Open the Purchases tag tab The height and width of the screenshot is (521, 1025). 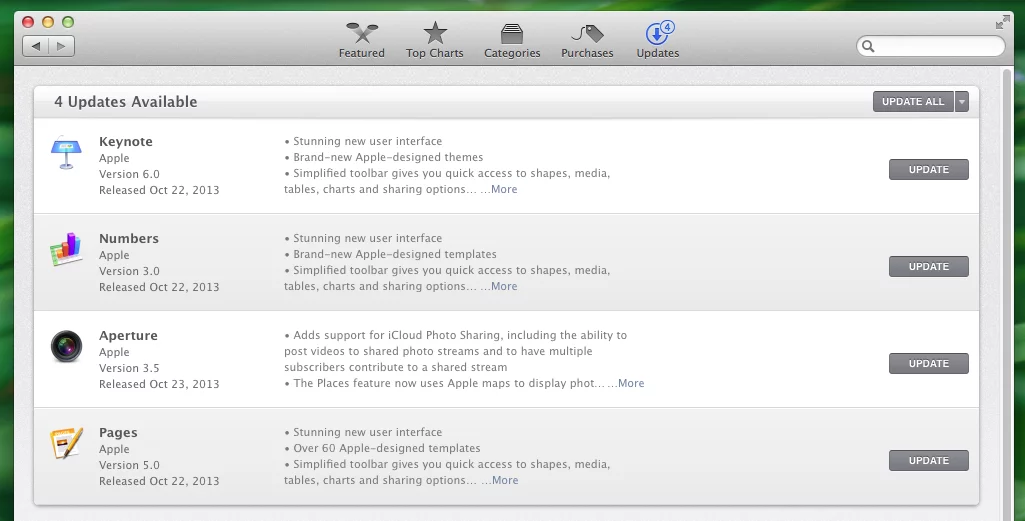[x=587, y=41]
